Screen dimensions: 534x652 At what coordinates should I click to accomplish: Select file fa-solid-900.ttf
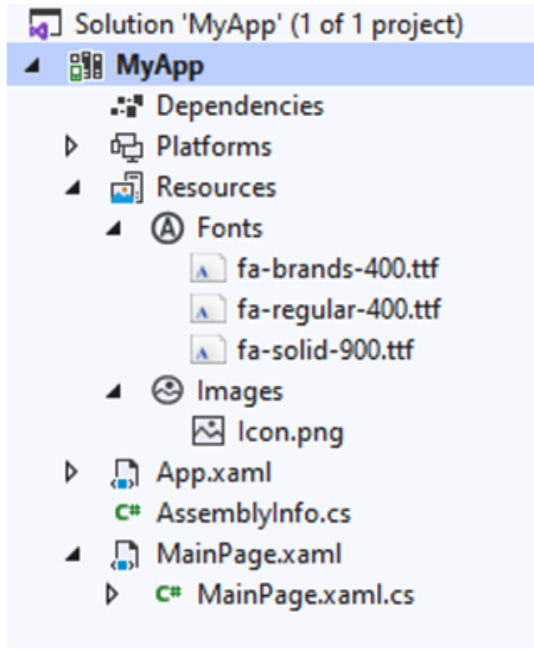(325, 350)
